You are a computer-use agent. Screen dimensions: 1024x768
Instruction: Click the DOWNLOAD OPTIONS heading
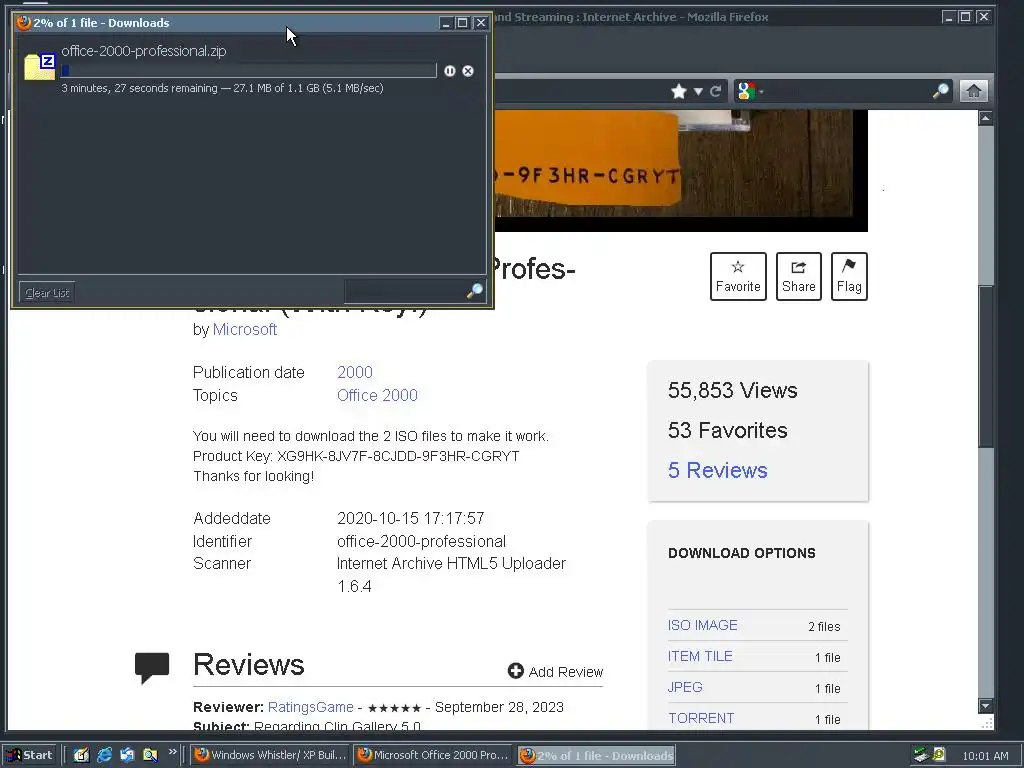[x=742, y=553]
